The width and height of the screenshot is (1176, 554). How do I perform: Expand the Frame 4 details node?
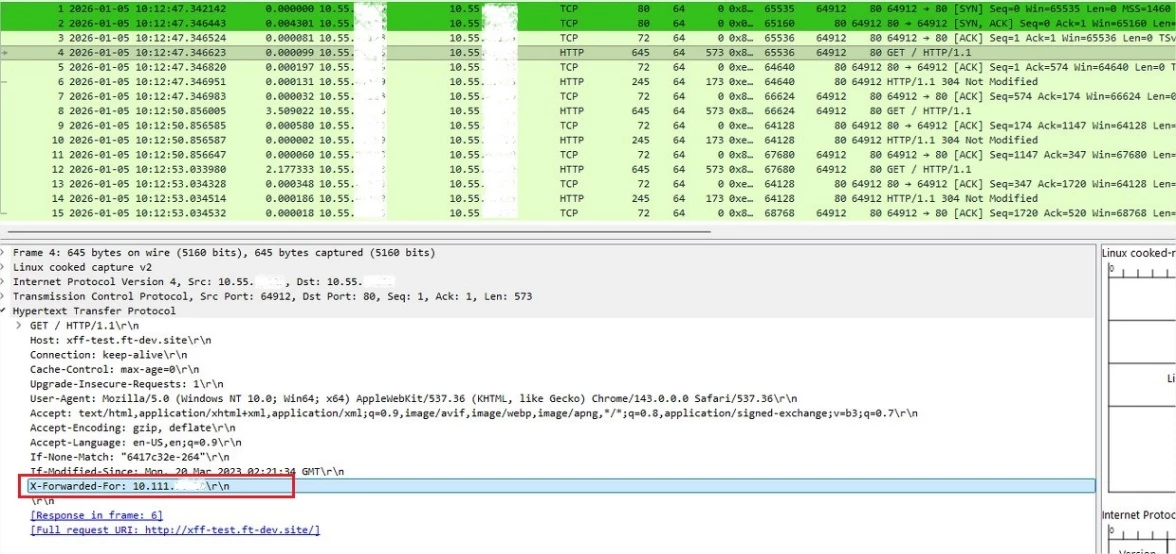pyautogui.click(x=4, y=253)
